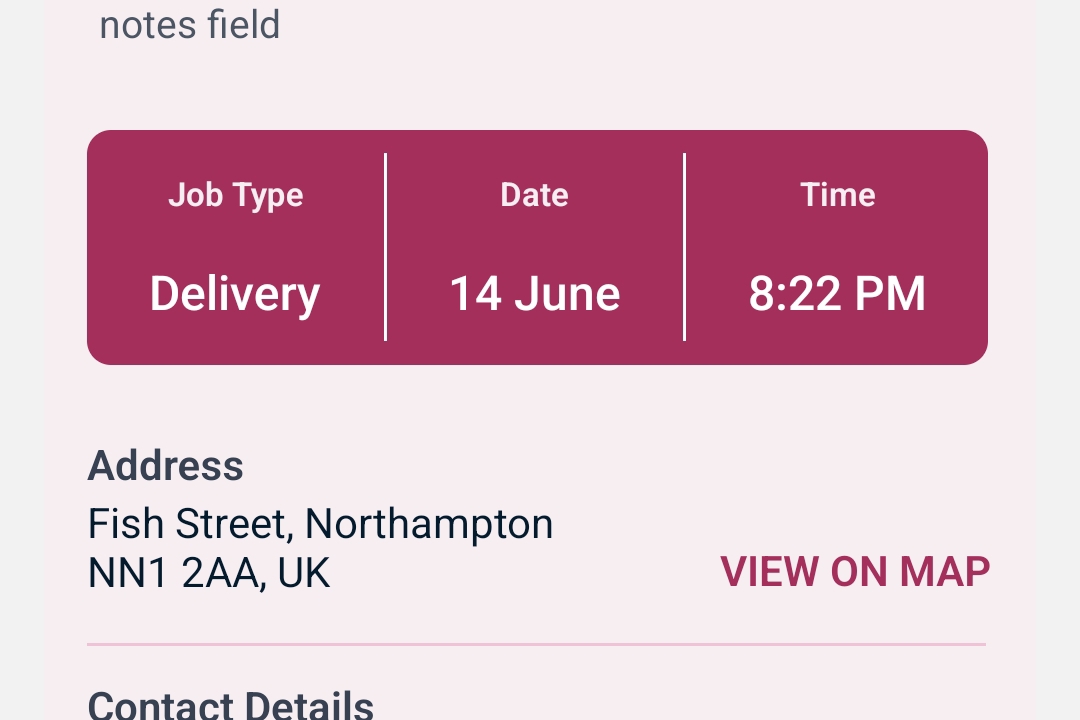1080x720 pixels.
Task: Click the Job Type label
Action: pos(236,195)
